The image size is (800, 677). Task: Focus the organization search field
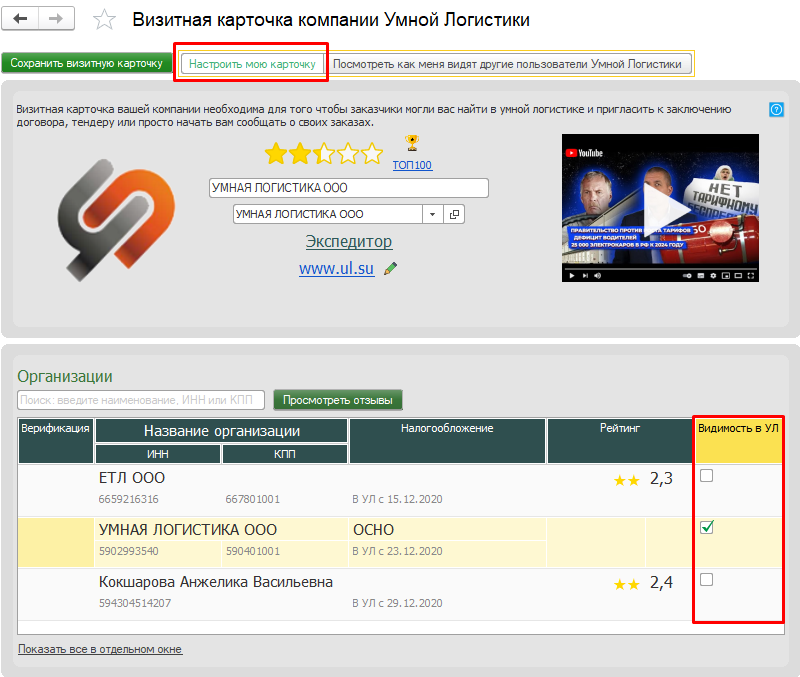[x=141, y=400]
